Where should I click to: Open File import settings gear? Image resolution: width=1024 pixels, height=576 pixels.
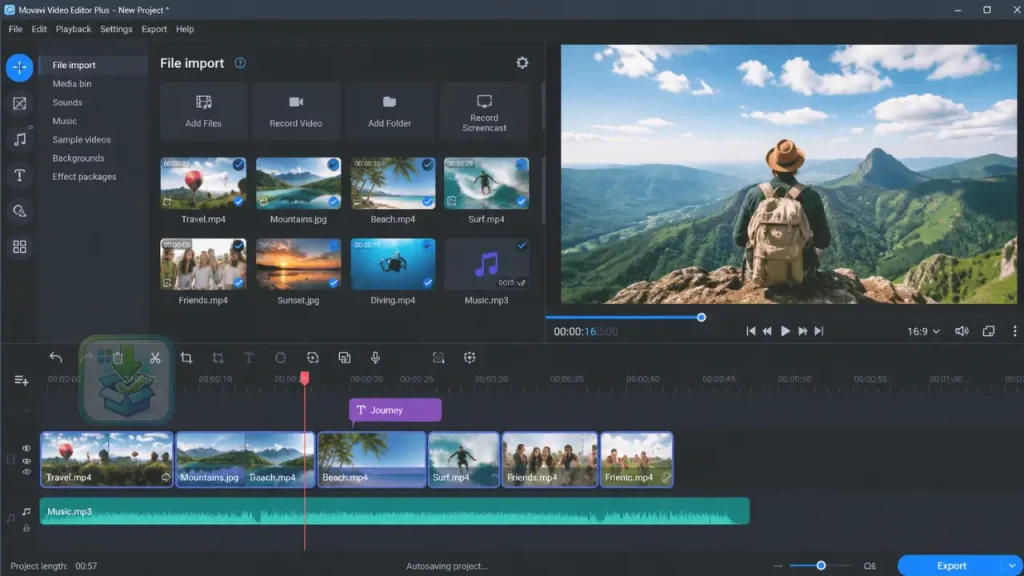click(x=522, y=63)
